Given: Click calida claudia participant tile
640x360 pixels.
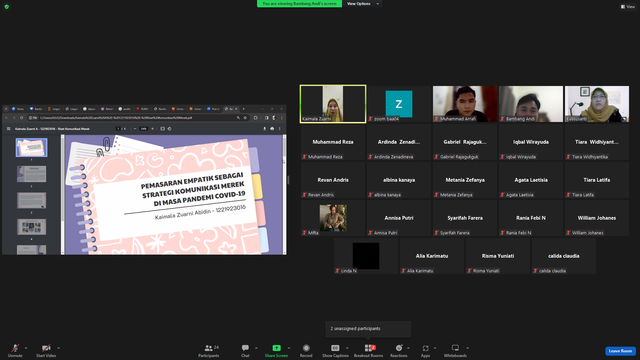Looking at the screenshot, I should tap(564, 256).
